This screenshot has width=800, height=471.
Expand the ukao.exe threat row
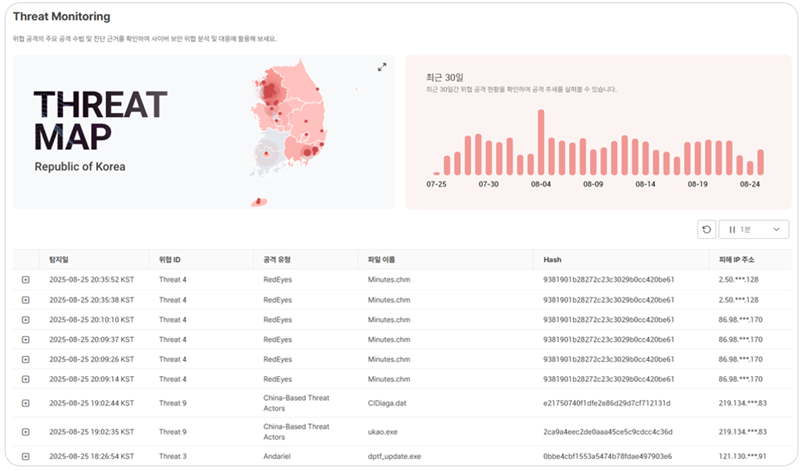(26, 432)
